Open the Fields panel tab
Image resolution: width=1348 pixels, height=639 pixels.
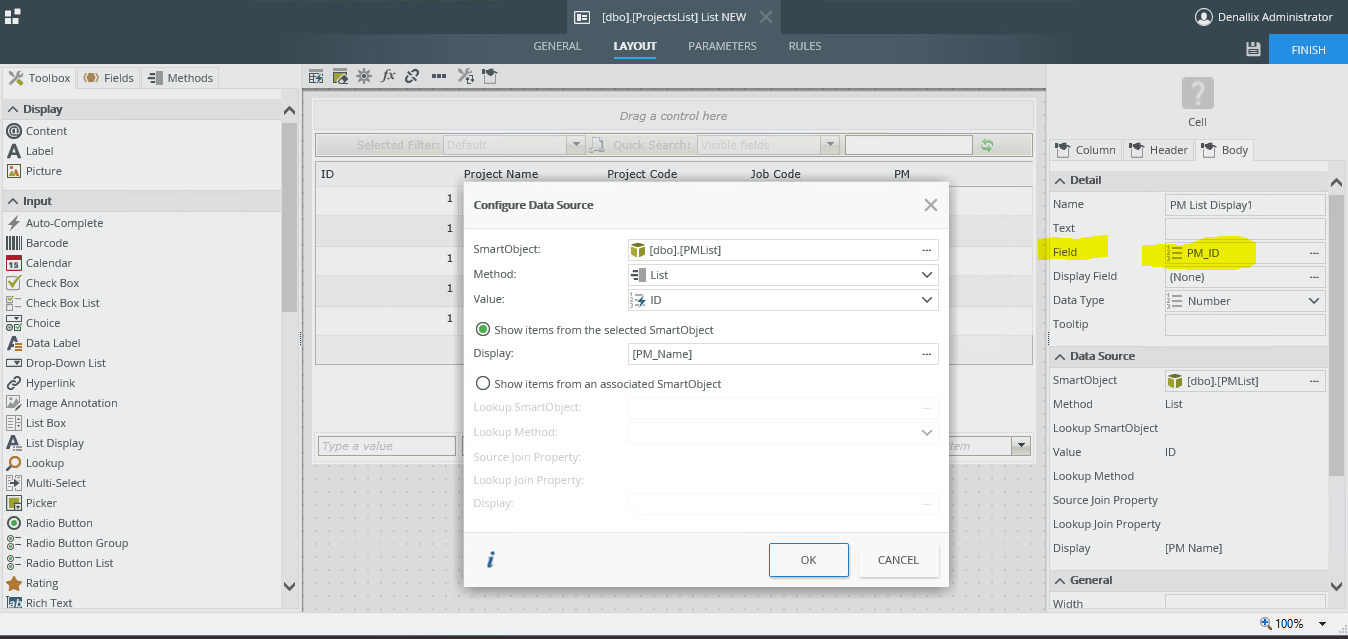[x=108, y=78]
